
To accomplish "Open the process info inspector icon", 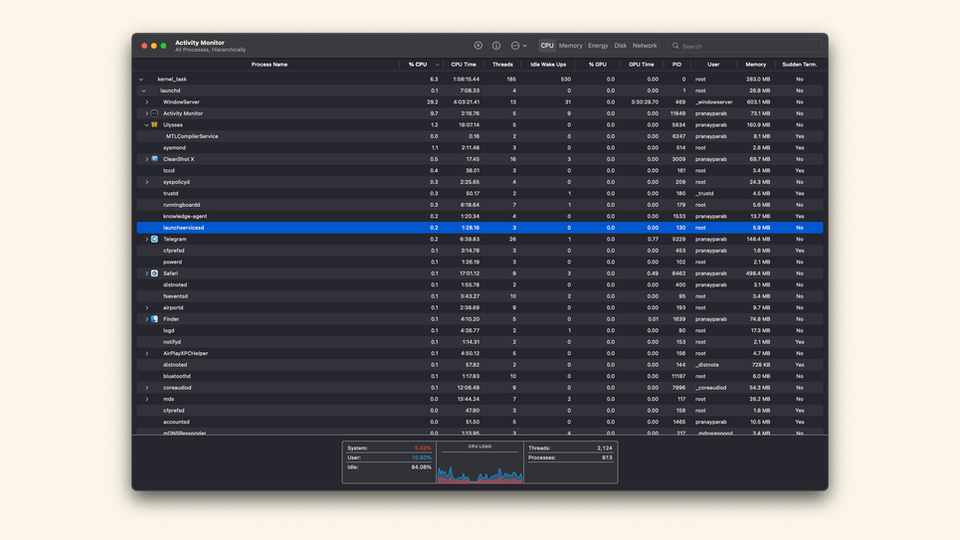I will pyautogui.click(x=497, y=45).
